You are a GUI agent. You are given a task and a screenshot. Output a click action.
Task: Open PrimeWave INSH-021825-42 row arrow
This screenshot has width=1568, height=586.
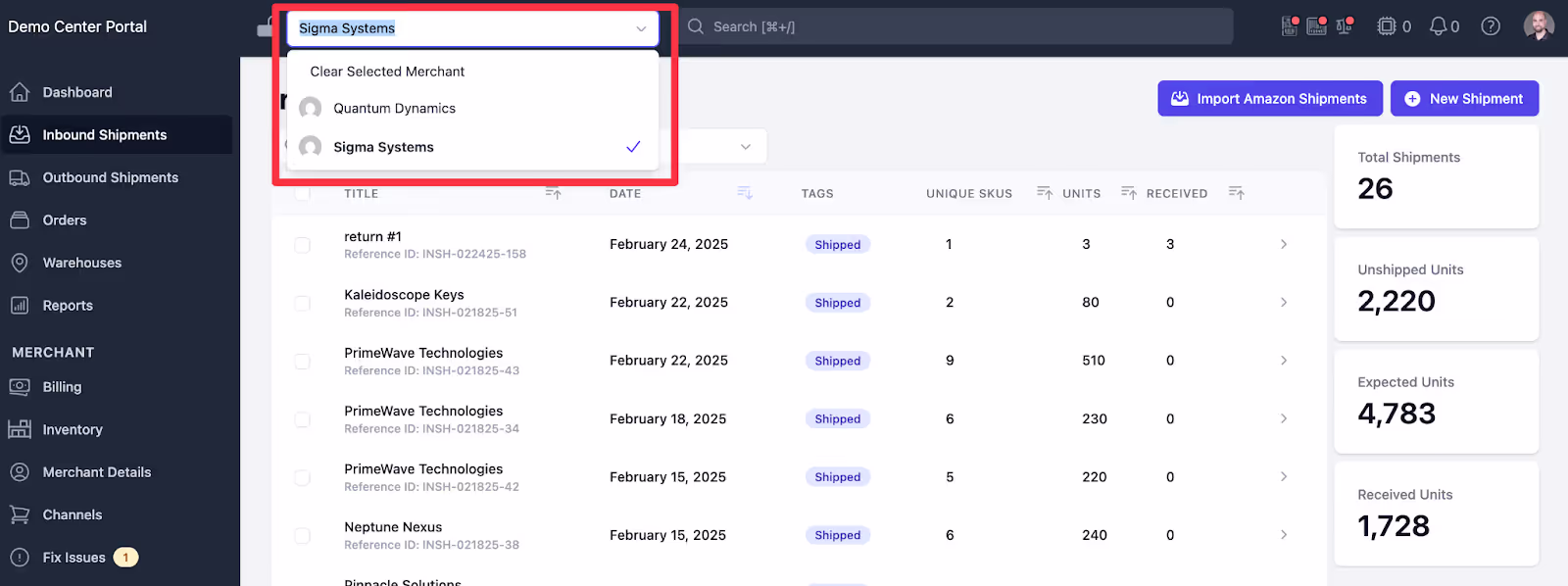pos(1284,476)
